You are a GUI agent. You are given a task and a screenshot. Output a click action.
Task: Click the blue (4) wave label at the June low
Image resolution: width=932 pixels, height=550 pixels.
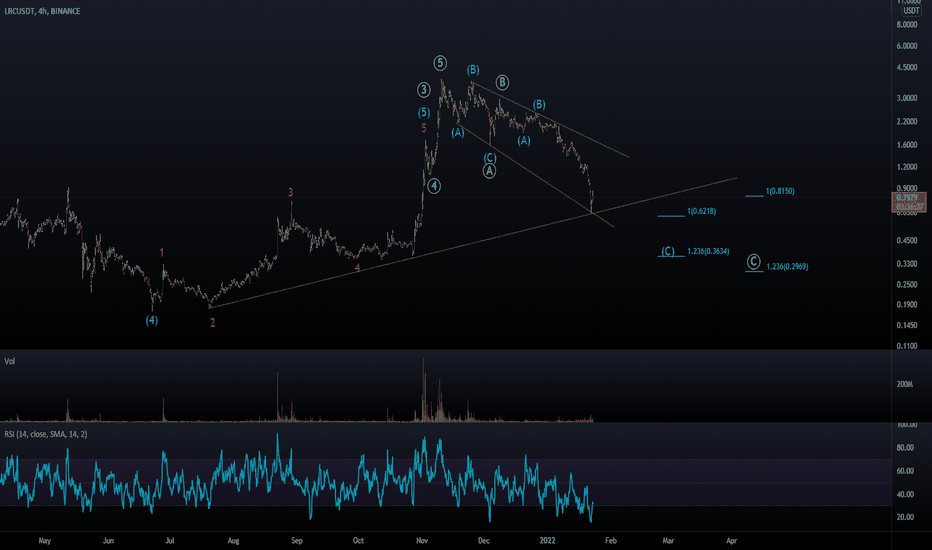point(152,320)
